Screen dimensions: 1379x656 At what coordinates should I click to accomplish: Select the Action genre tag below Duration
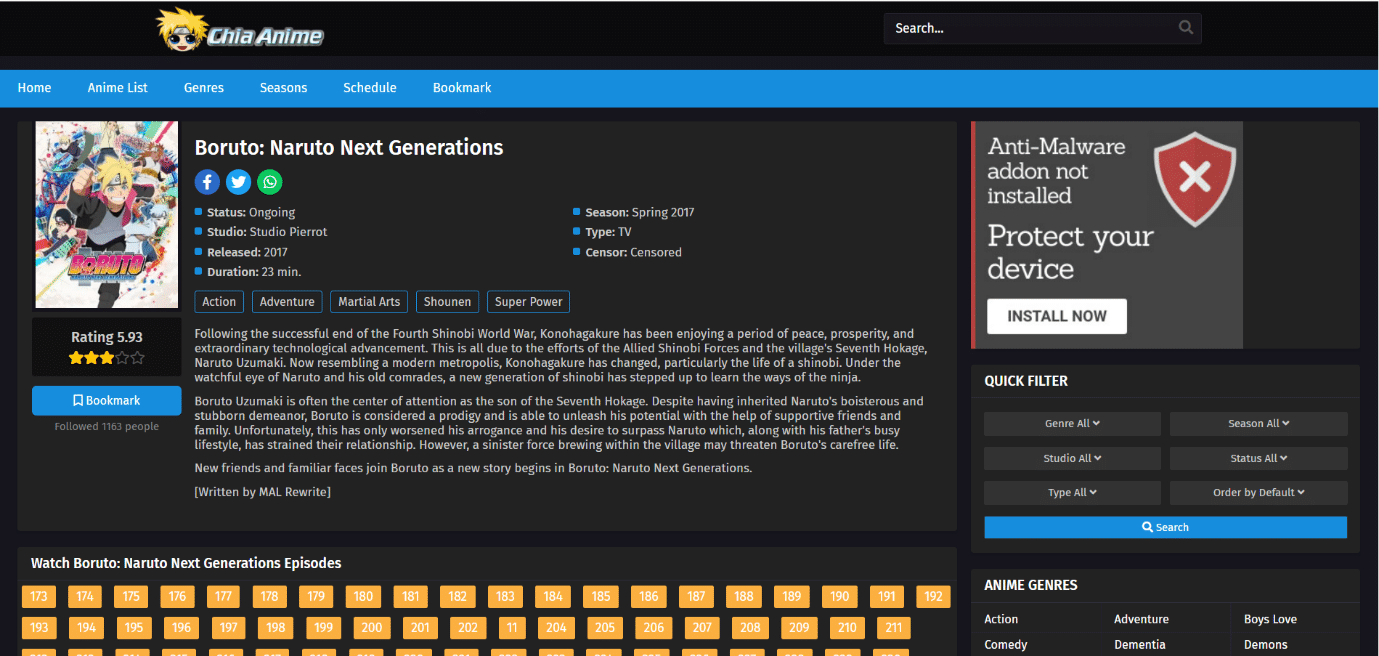[x=219, y=302]
